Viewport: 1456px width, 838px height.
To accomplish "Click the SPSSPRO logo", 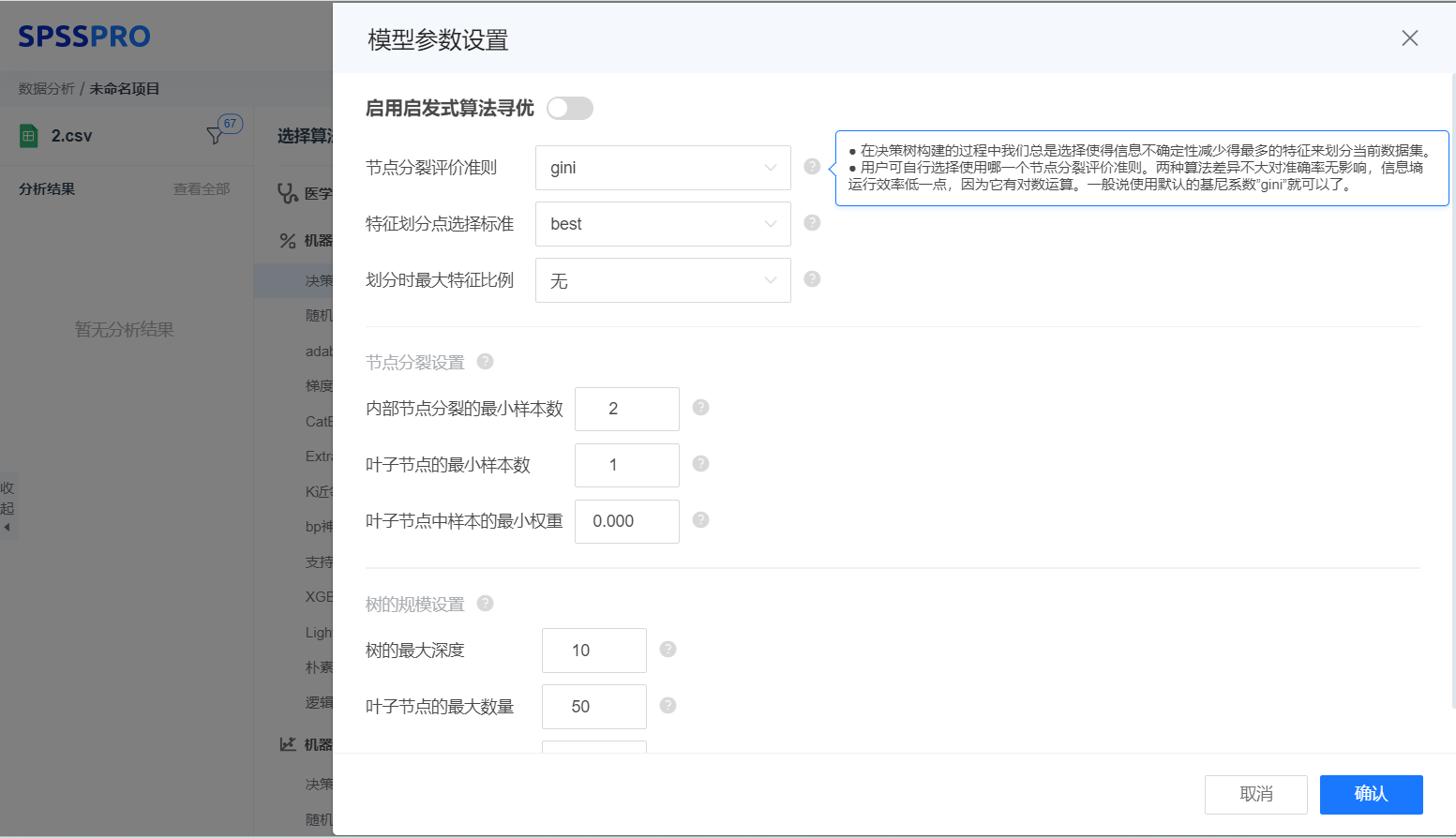I will tap(83, 36).
